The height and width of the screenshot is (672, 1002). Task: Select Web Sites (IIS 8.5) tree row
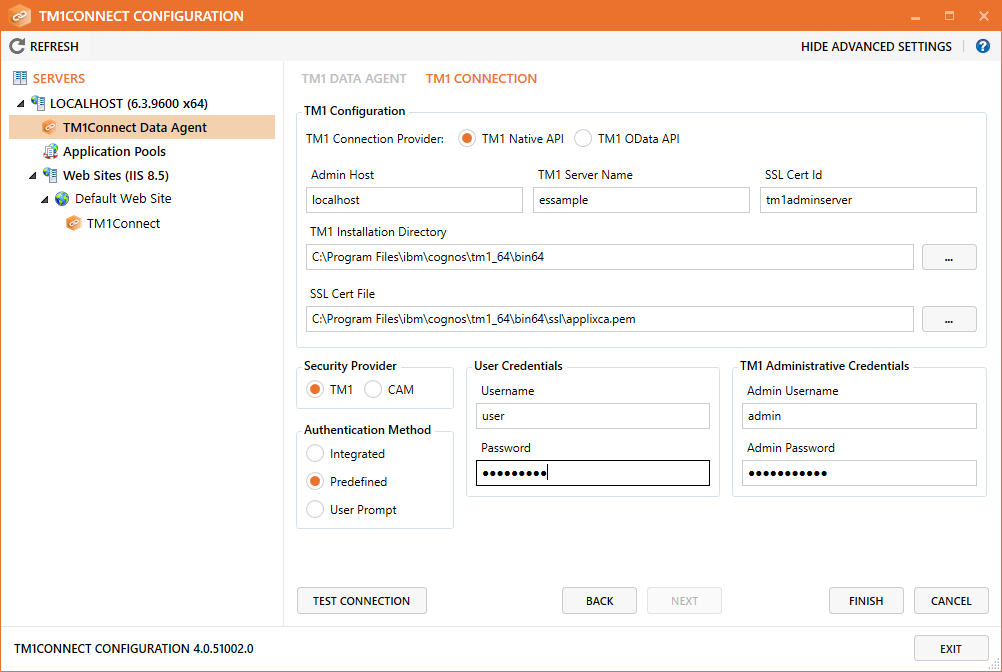click(x=116, y=175)
